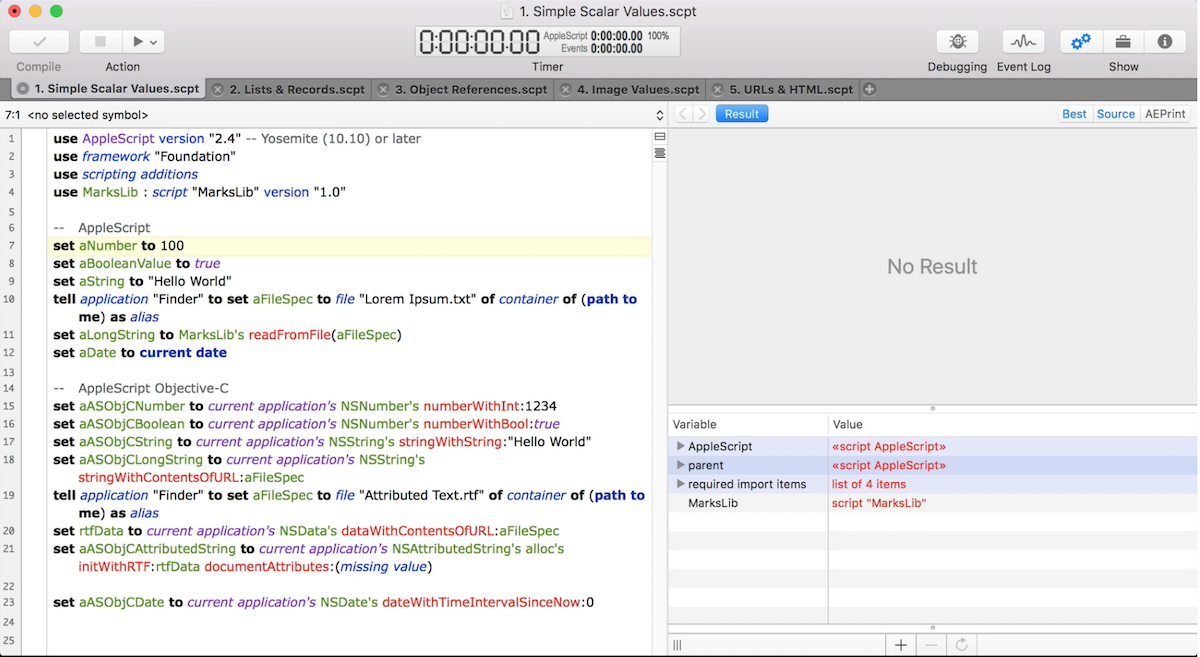This screenshot has width=1200, height=657.
Task: Add a variable with the plus button
Action: point(901,645)
